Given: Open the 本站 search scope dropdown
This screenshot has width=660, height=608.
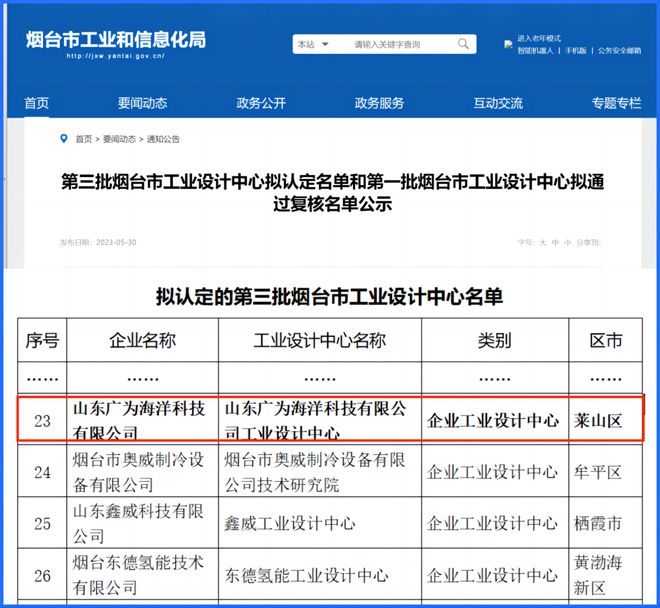Looking at the screenshot, I should point(313,44).
